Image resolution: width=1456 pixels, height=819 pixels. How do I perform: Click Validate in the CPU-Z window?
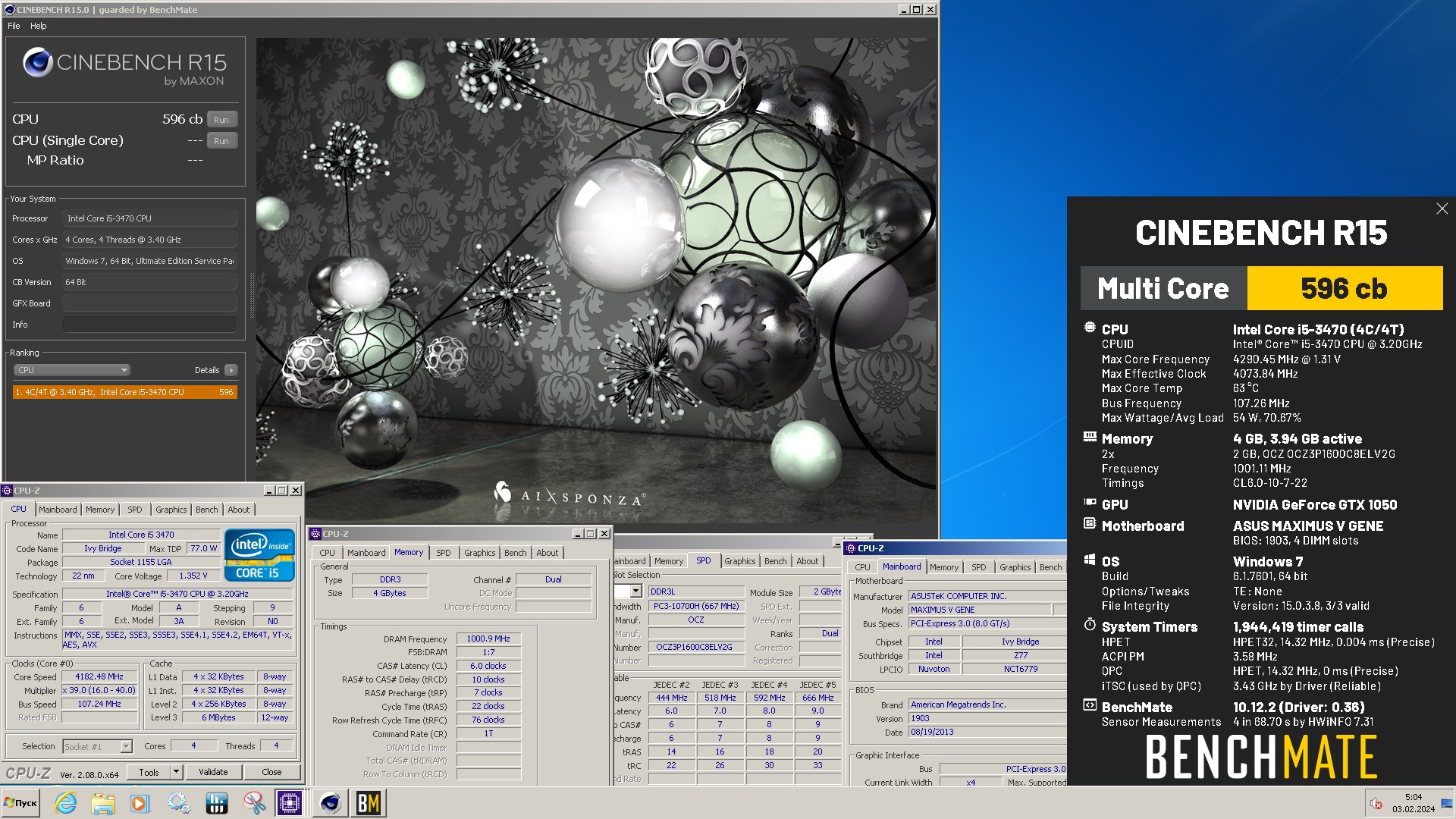pyautogui.click(x=213, y=772)
